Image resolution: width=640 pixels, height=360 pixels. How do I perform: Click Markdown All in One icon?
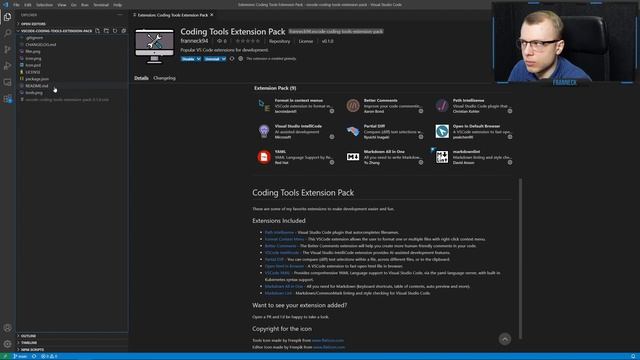point(353,157)
